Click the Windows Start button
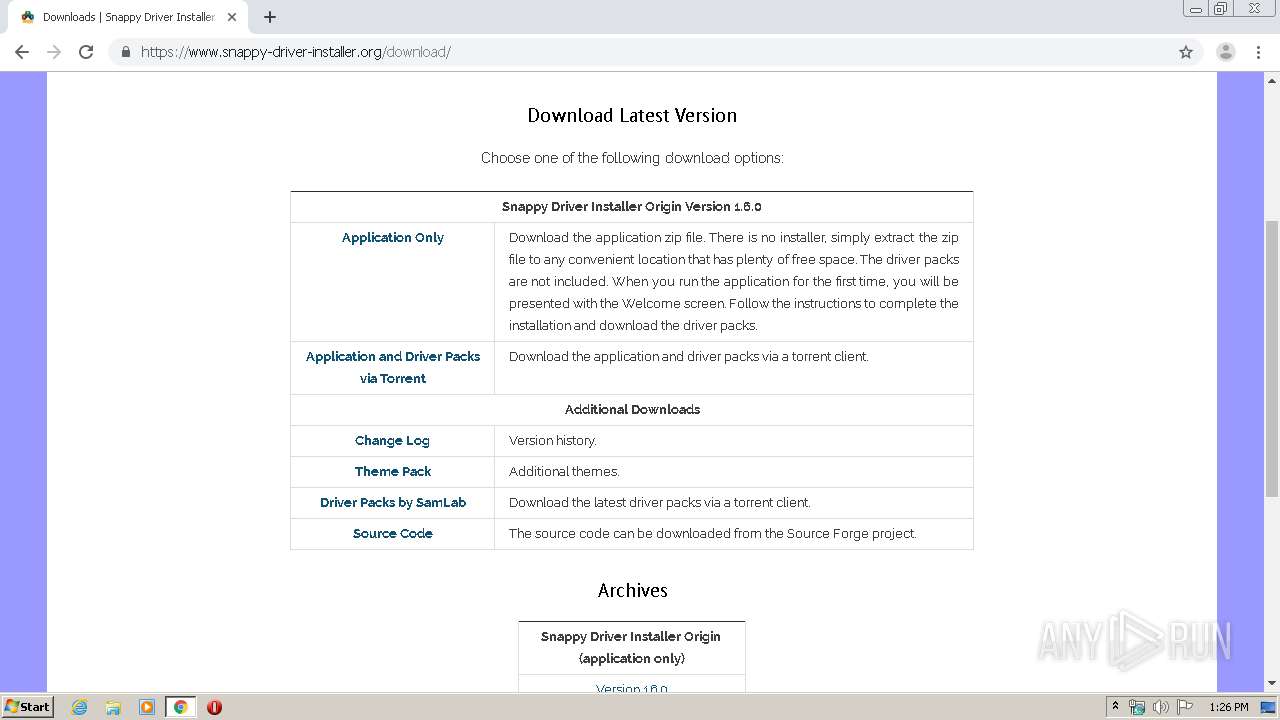The width and height of the screenshot is (1280, 720). 27,706
